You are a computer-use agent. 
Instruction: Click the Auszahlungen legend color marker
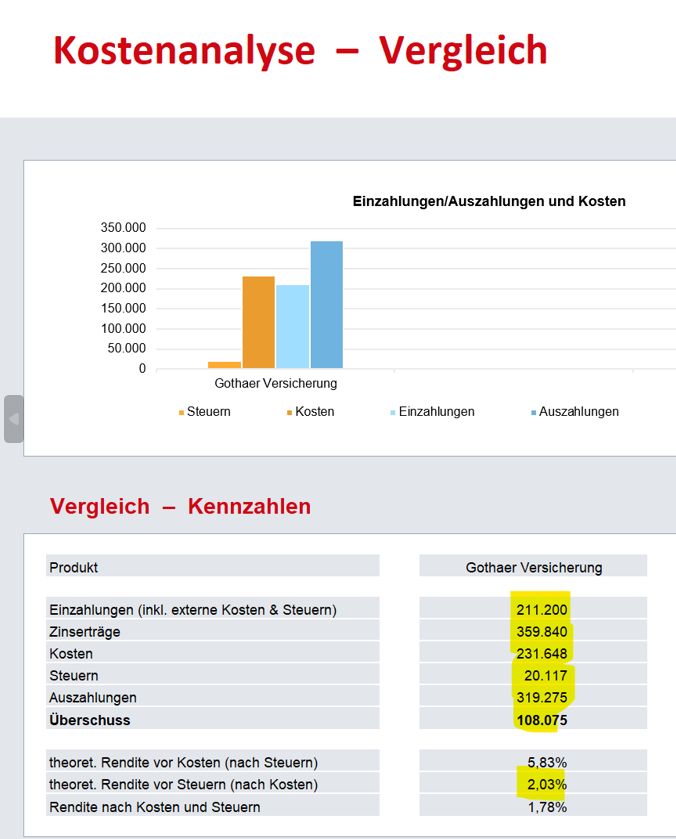[x=534, y=413]
